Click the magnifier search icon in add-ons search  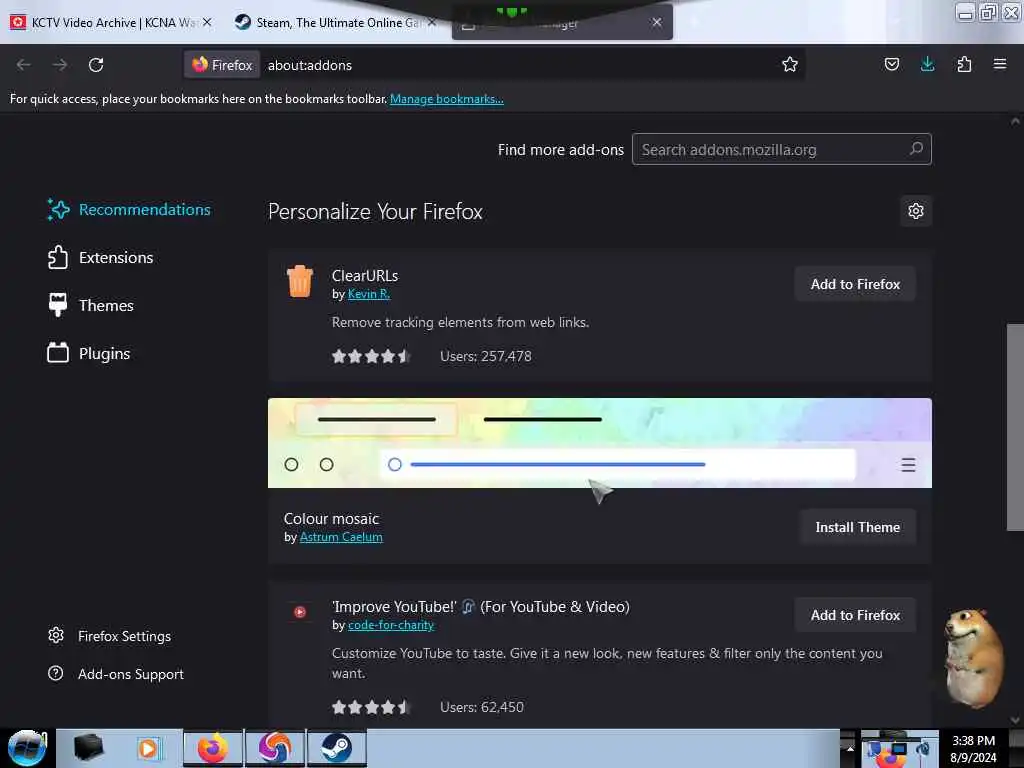tap(917, 149)
